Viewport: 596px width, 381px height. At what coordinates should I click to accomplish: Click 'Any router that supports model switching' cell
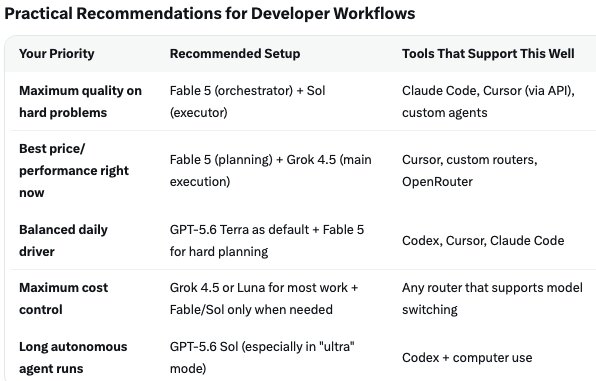click(x=492, y=298)
